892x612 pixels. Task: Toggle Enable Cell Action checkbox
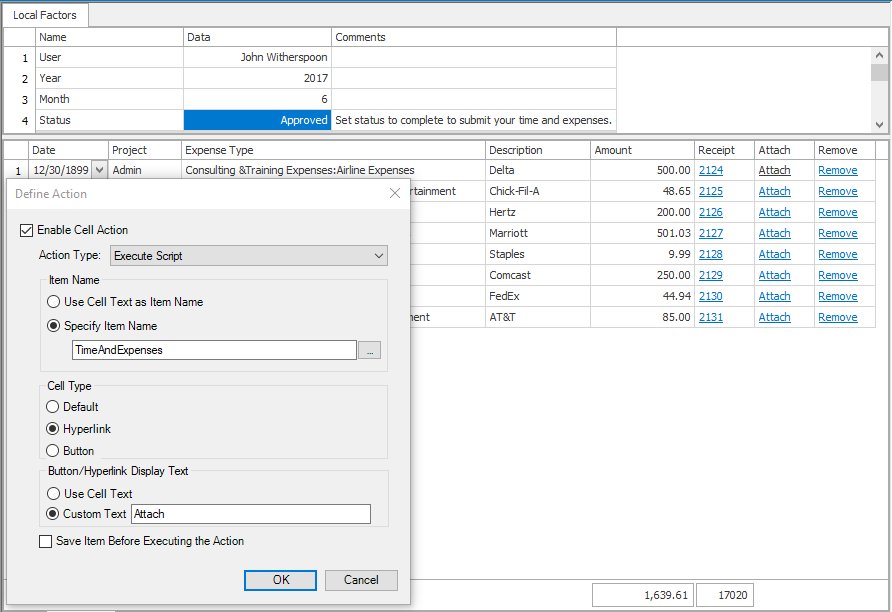[26, 230]
